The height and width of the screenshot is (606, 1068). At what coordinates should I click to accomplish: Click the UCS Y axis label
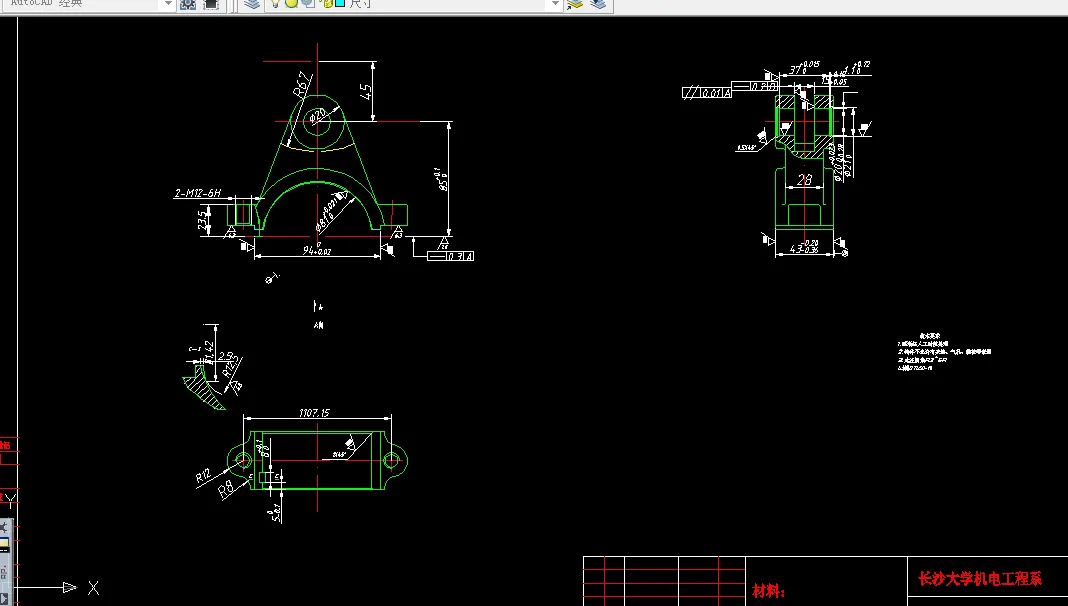point(11,501)
